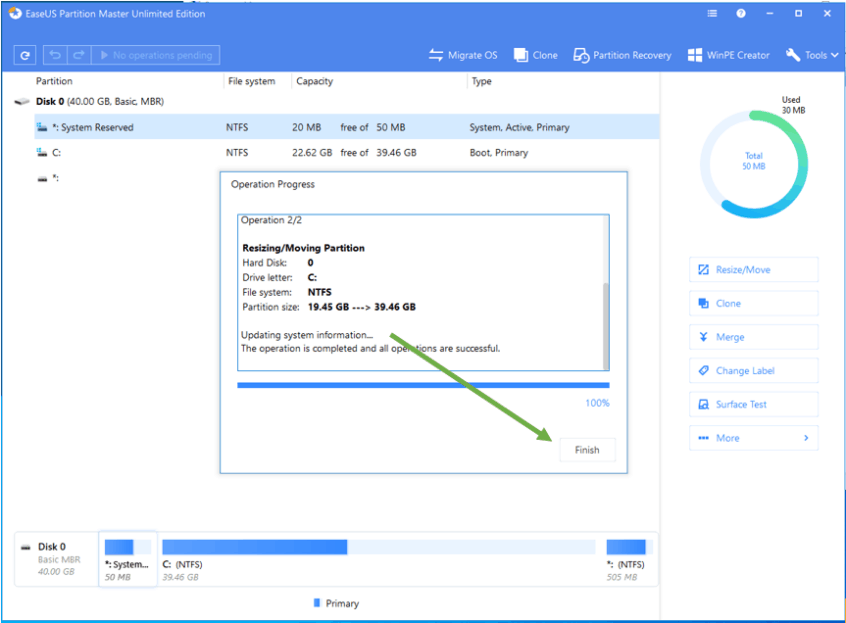Viewport: 846px width, 623px height.
Task: Select Change Label action
Action: [753, 371]
